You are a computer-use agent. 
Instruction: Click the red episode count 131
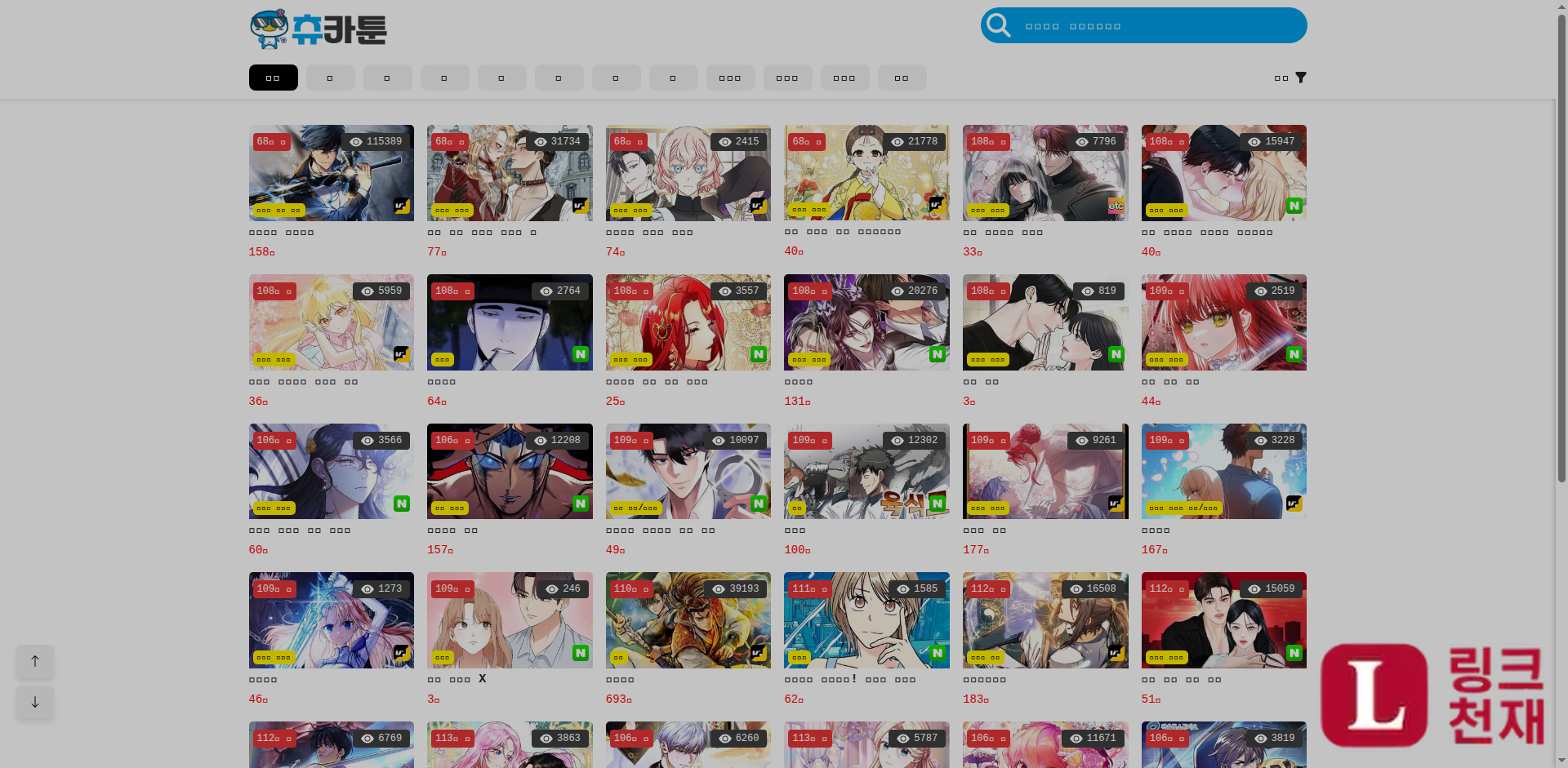tap(797, 402)
